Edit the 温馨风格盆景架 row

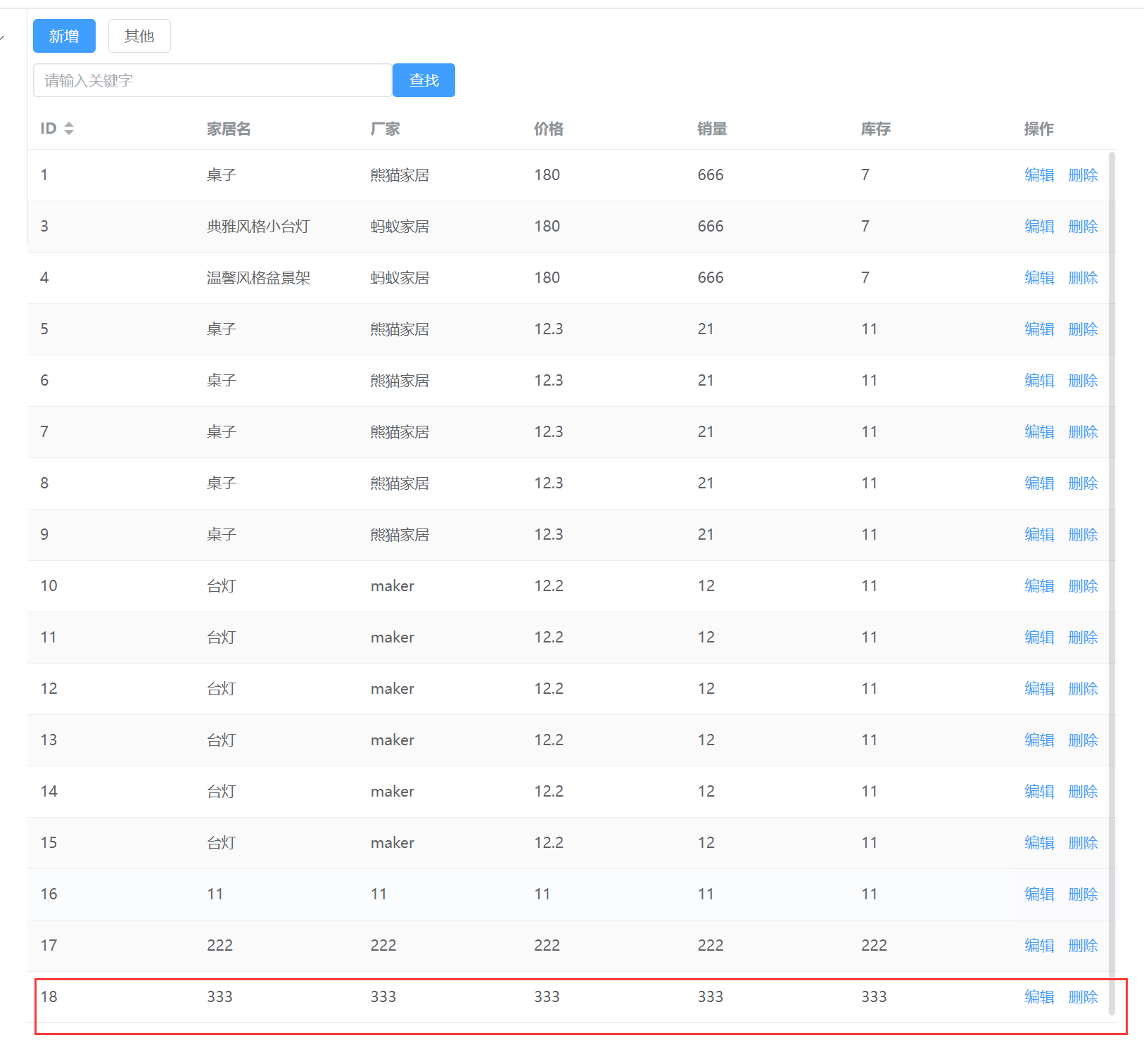coord(1039,278)
